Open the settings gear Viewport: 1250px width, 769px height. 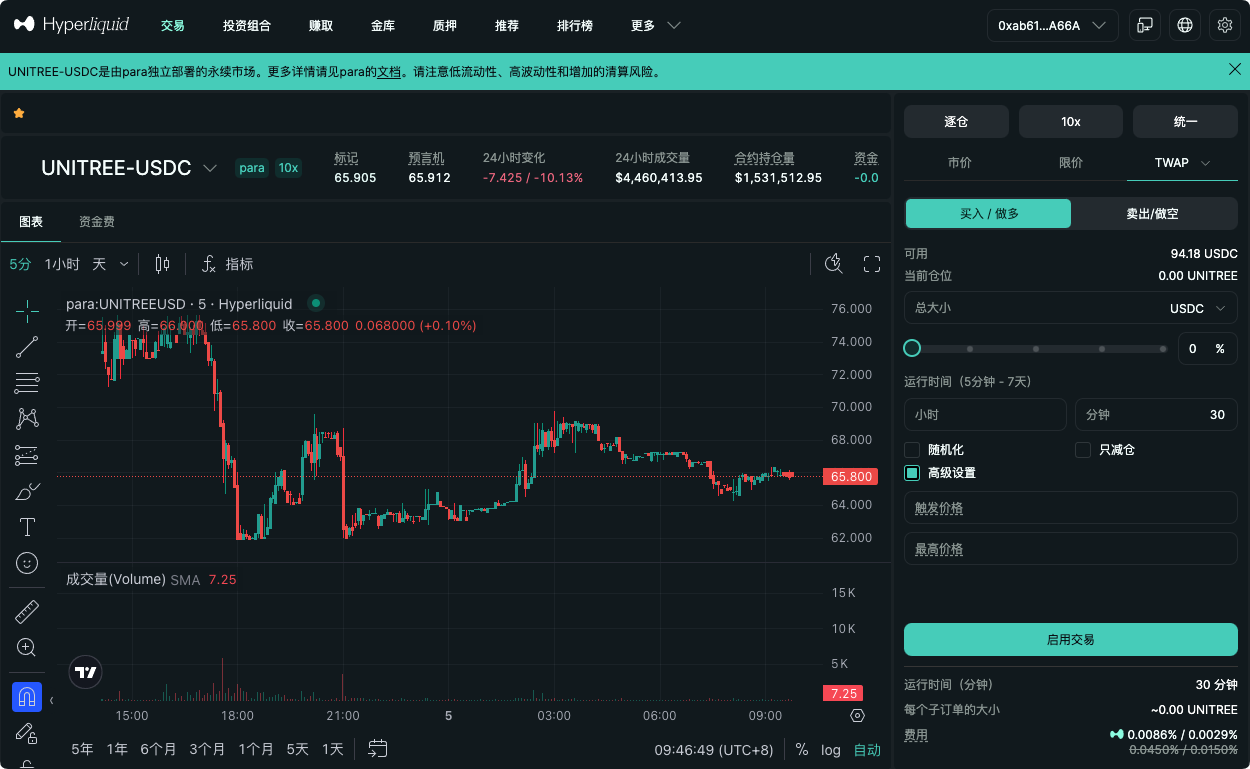tap(1225, 26)
